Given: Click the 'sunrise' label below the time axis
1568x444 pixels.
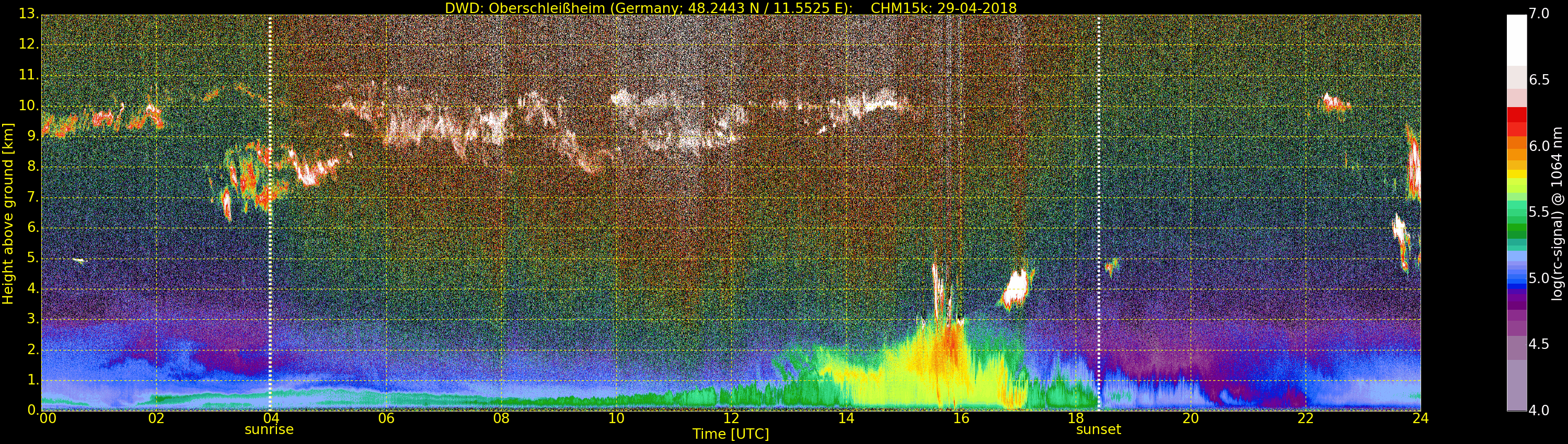Looking at the screenshot, I should tap(269, 429).
